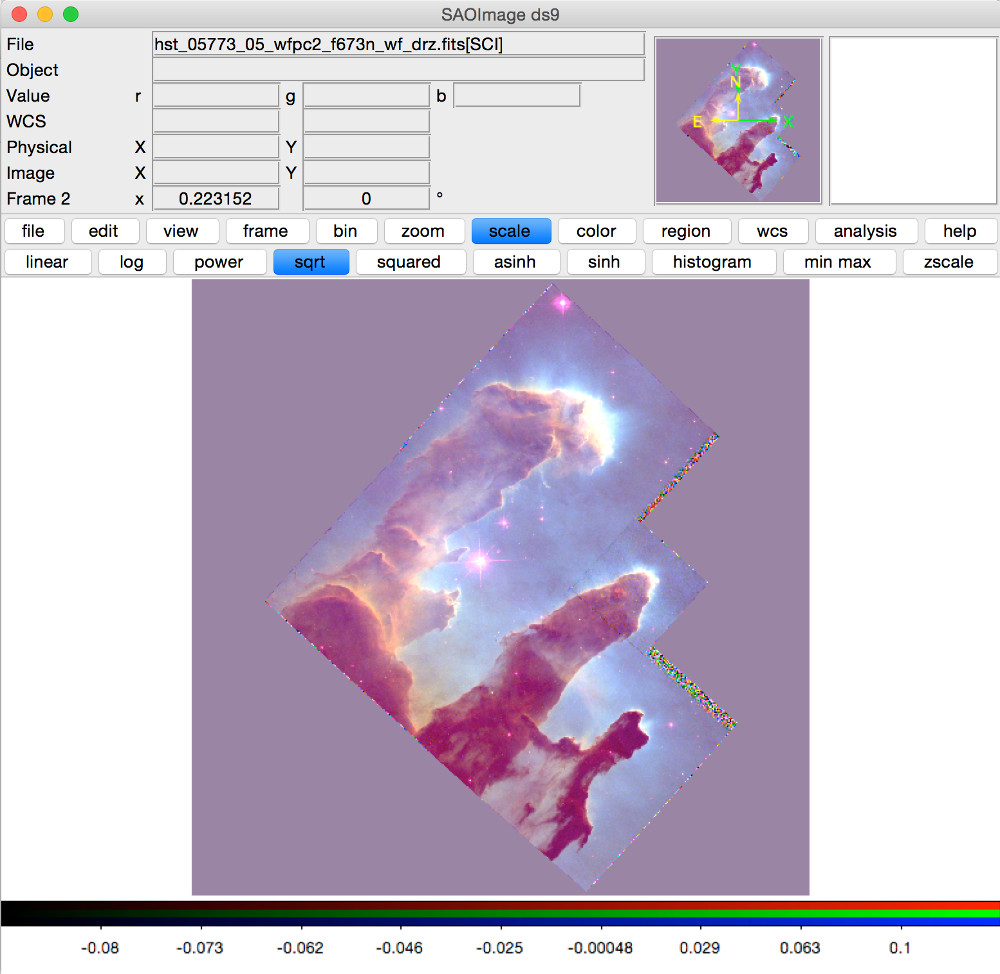Apply histogram equalization scale
The width and height of the screenshot is (1000, 974).
click(x=711, y=262)
